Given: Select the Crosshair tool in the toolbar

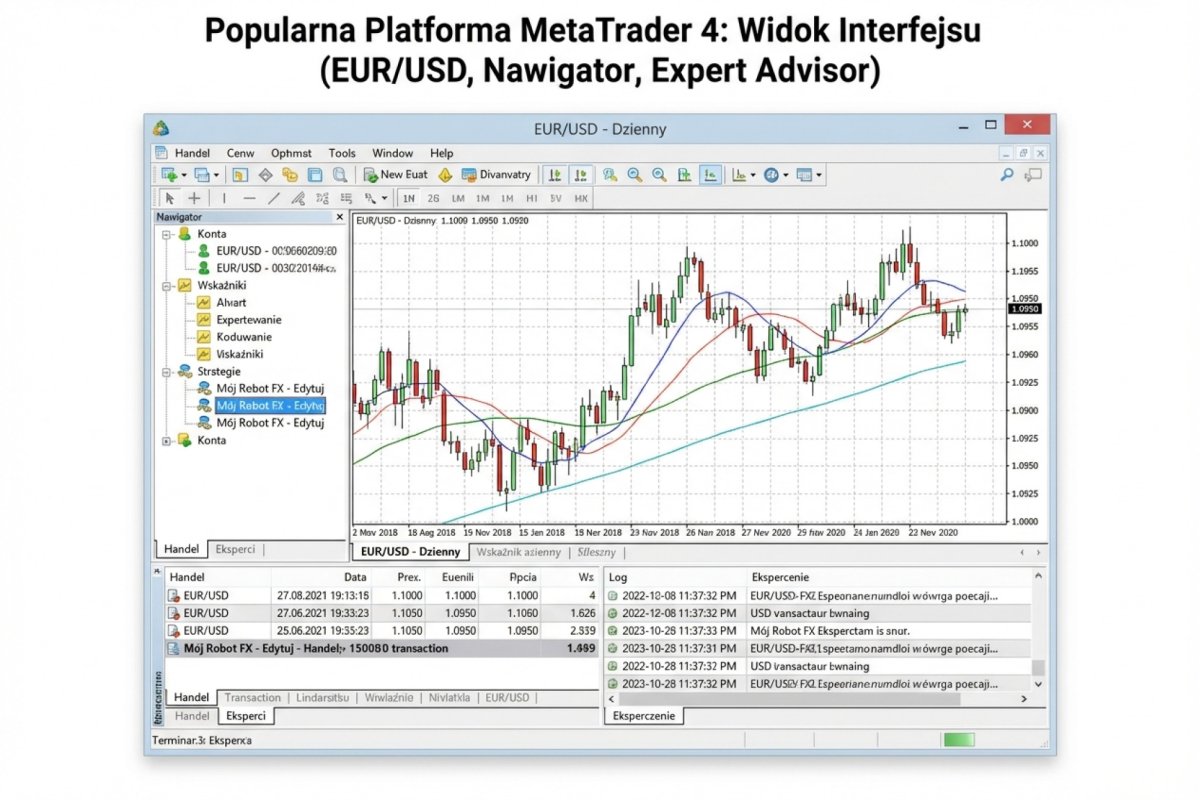Looking at the screenshot, I should [193, 197].
